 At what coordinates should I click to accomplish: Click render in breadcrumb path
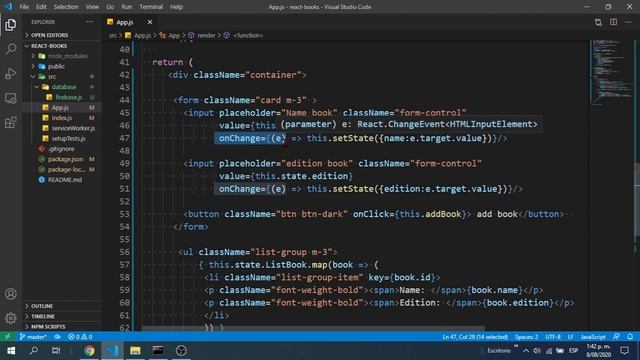202,36
